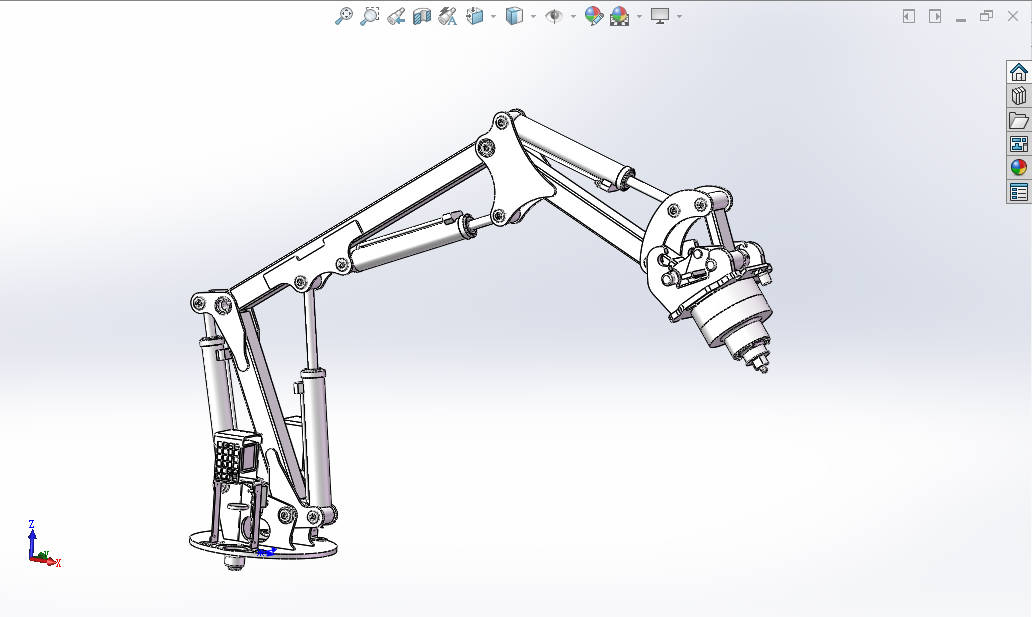The image size is (1032, 617).
Task: Open the View Palette task pane tab
Action: (x=1019, y=144)
